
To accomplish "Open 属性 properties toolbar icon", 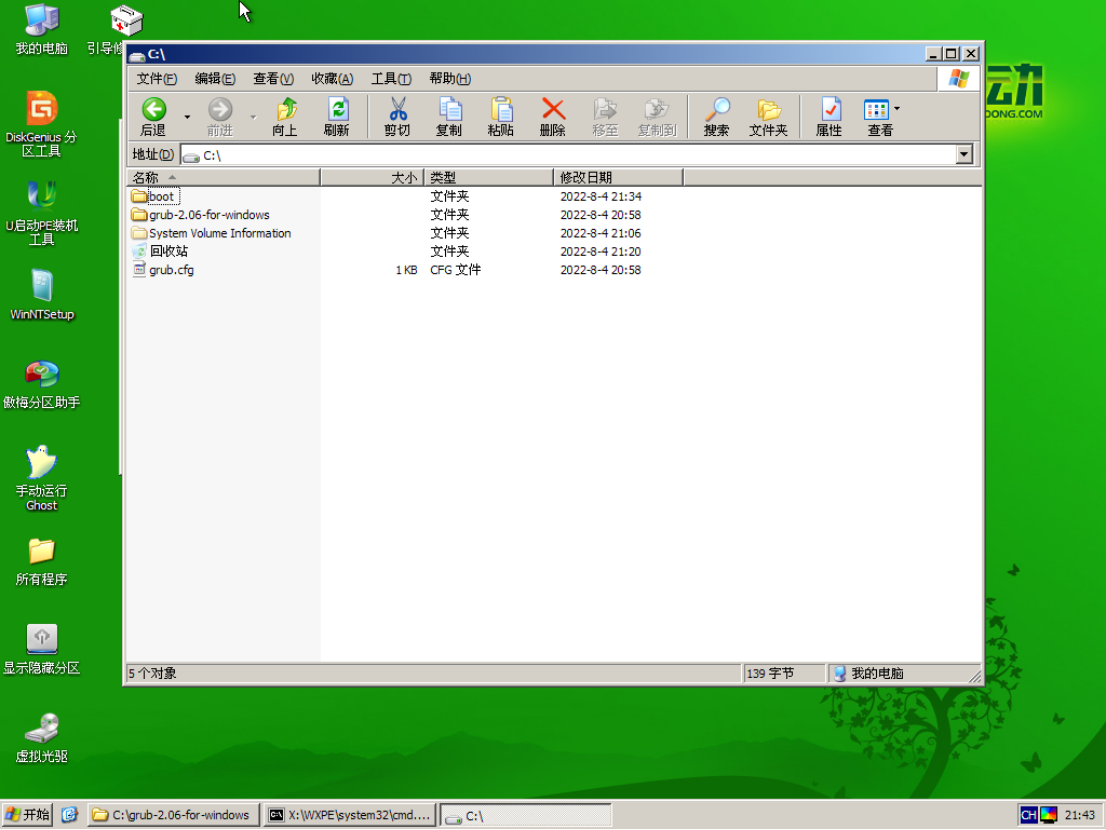I will coord(830,109).
